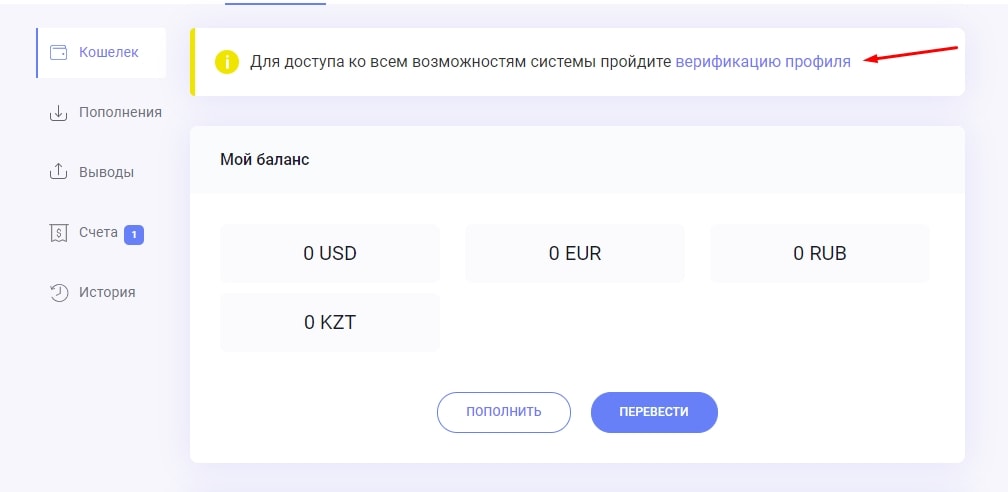Click the blue notification badge on Счета

coord(134,235)
